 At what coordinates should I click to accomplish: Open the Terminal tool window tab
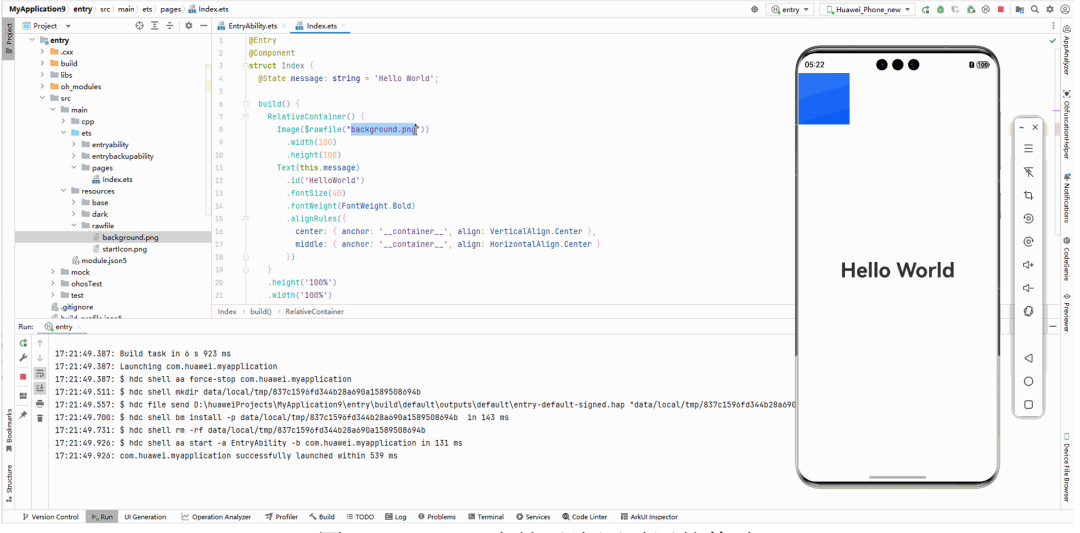point(485,517)
